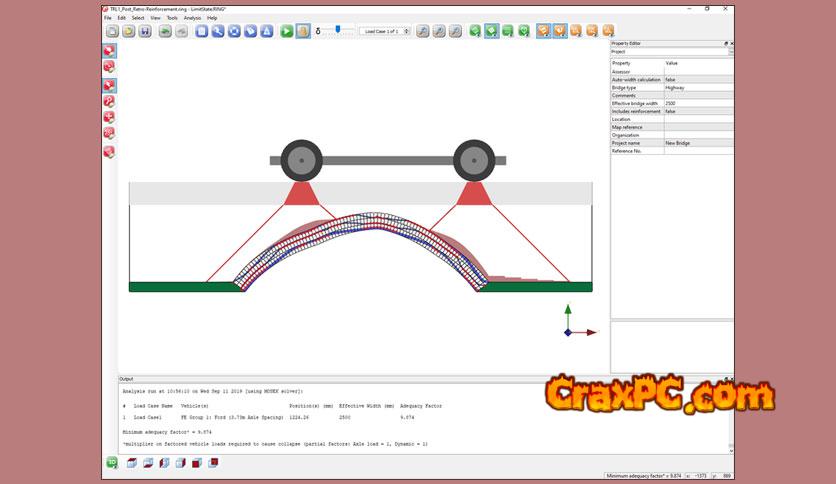Toggle the highlighted lock icon in toolbar
Image resolution: width=836 pixels, height=484 pixels.
coord(302,32)
